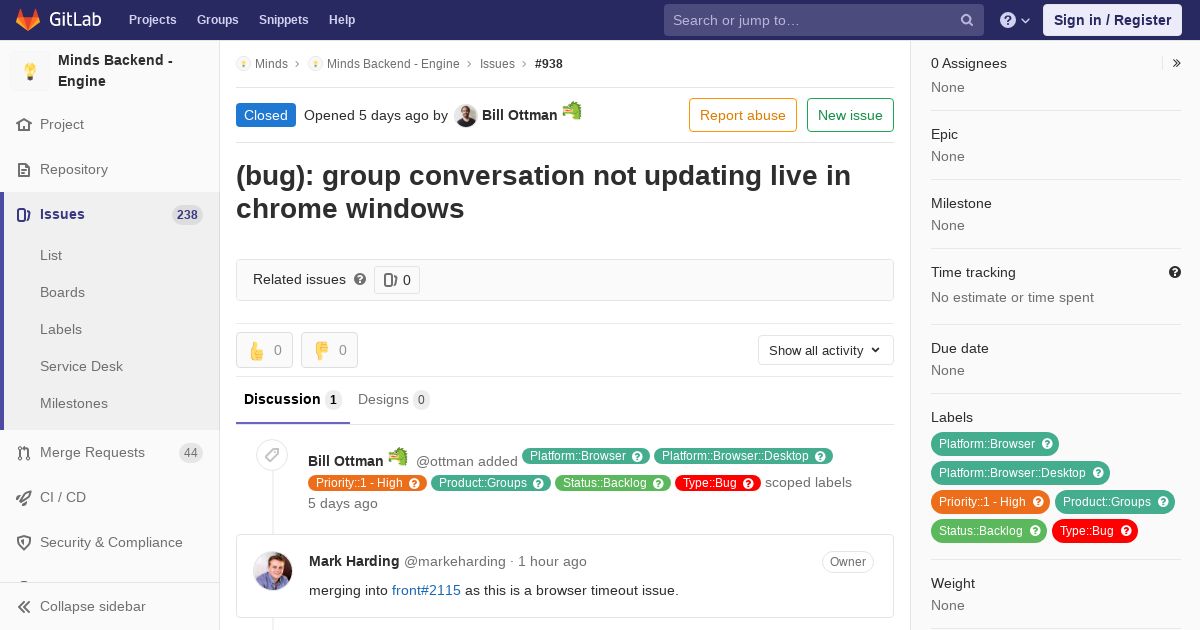The height and width of the screenshot is (630, 1200).
Task: Give a thumbs up reaction
Action: pos(265,350)
